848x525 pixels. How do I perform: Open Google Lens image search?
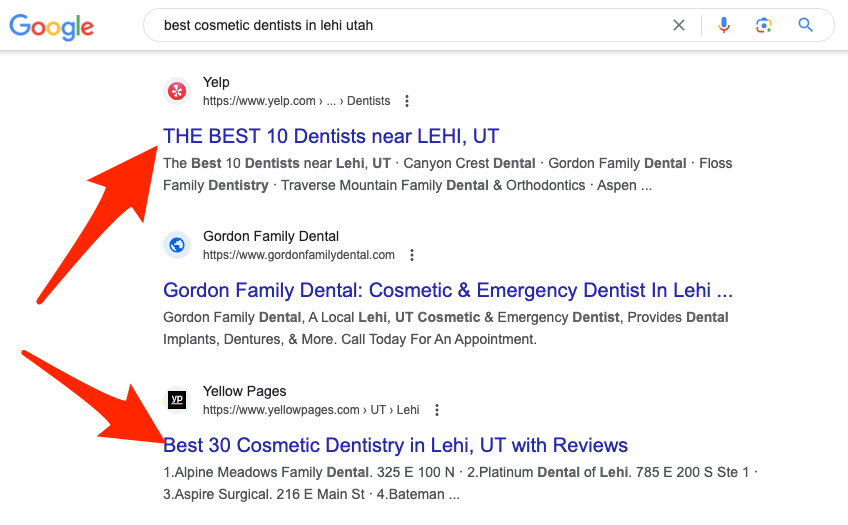(764, 25)
